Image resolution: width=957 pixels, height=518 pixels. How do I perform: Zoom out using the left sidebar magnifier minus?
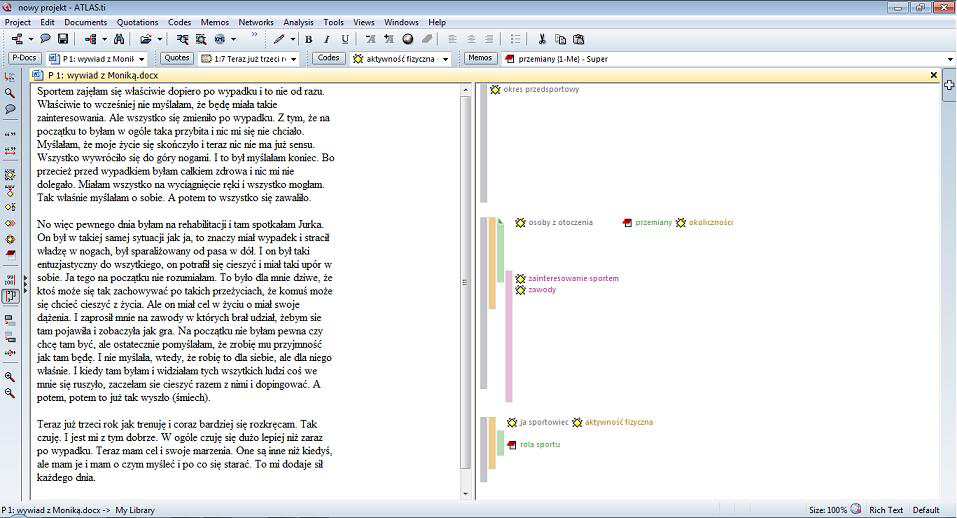point(10,394)
